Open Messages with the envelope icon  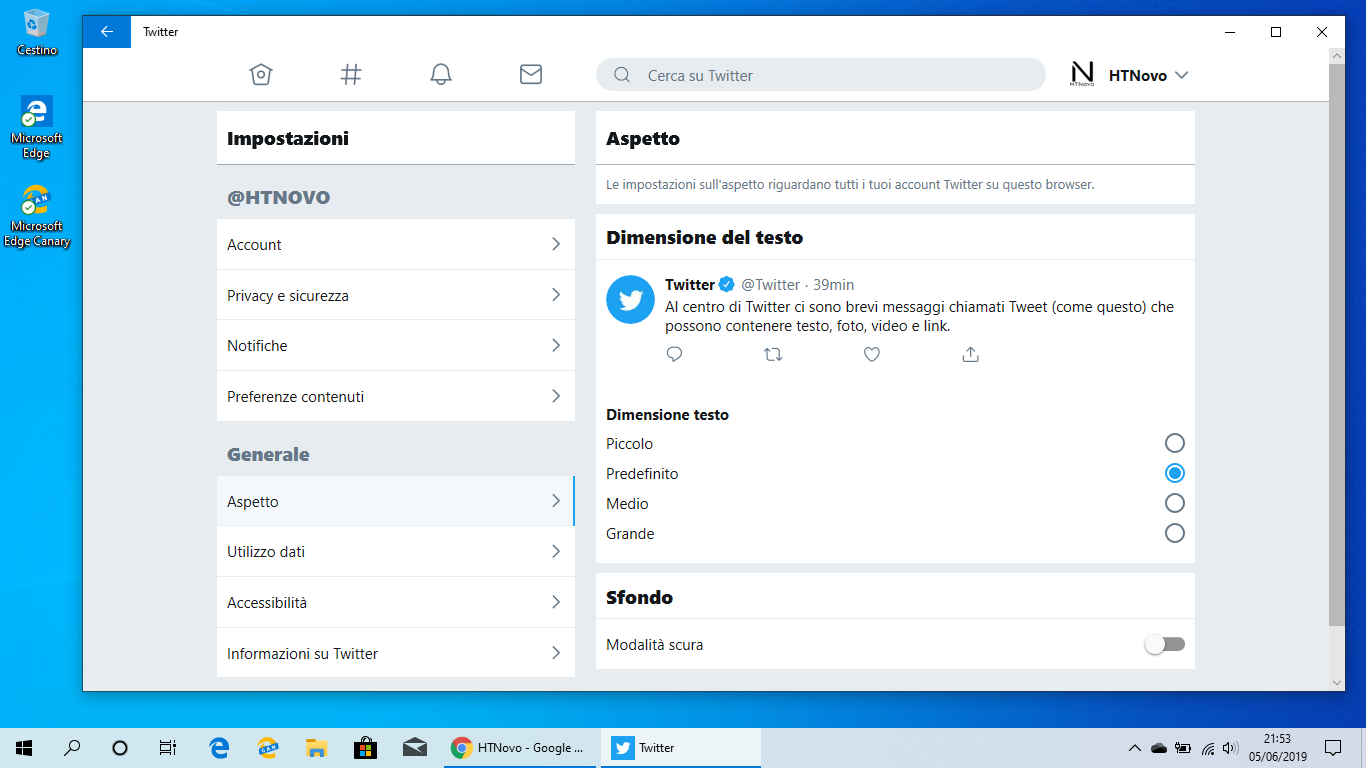(530, 74)
